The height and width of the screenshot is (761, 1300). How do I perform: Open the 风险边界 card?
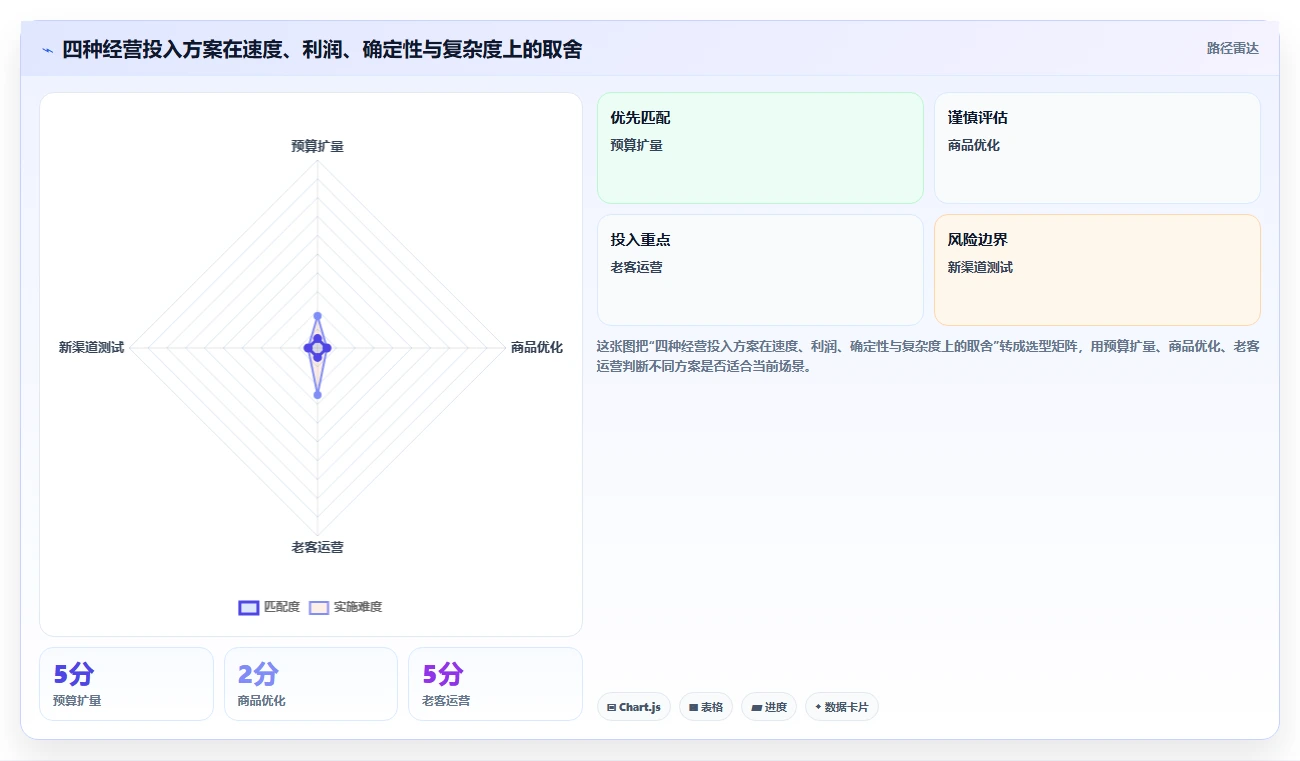[1097, 270]
